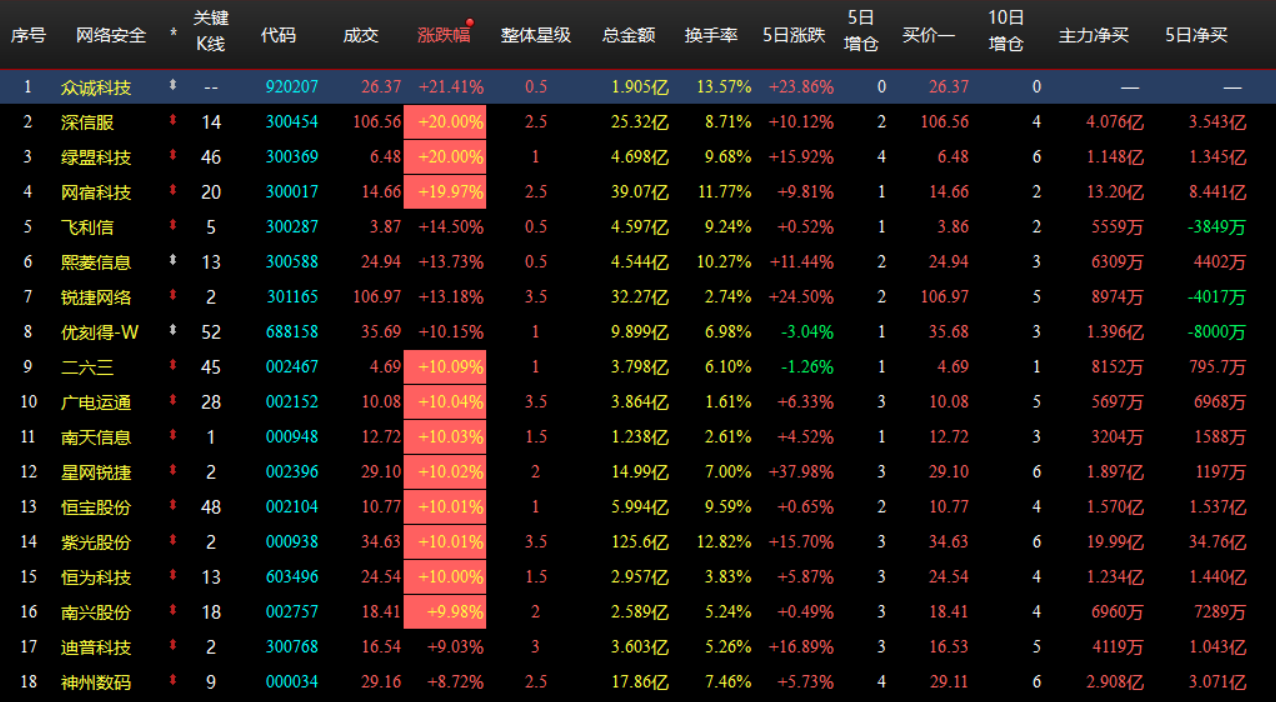Click the red marker icon beside 迪普科技
Viewport: 1276px width, 702px height.
(173, 646)
